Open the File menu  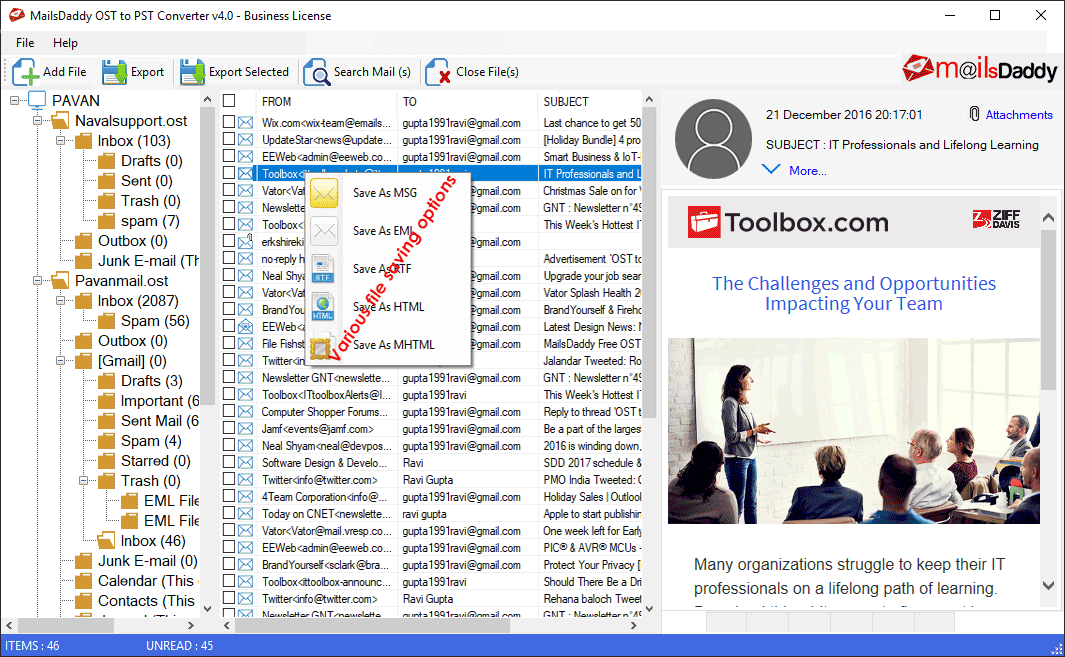coord(25,43)
